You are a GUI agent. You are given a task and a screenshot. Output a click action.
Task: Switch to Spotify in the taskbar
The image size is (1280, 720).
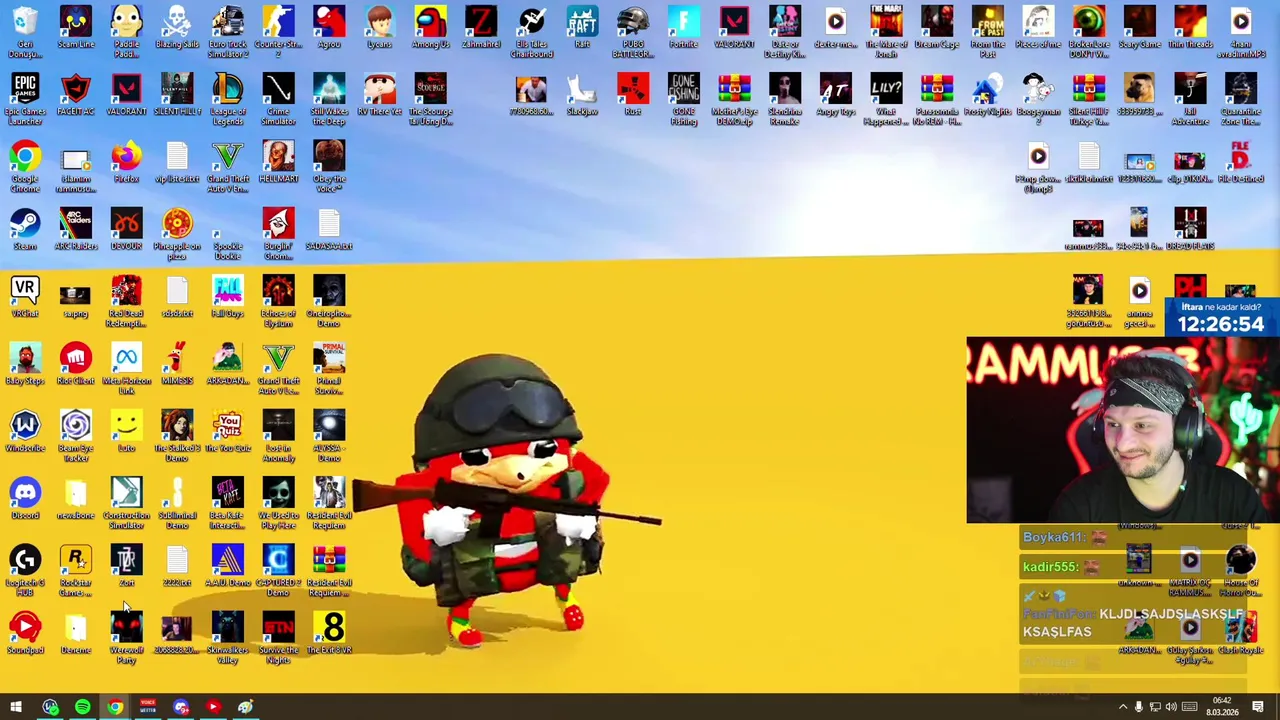coord(83,707)
